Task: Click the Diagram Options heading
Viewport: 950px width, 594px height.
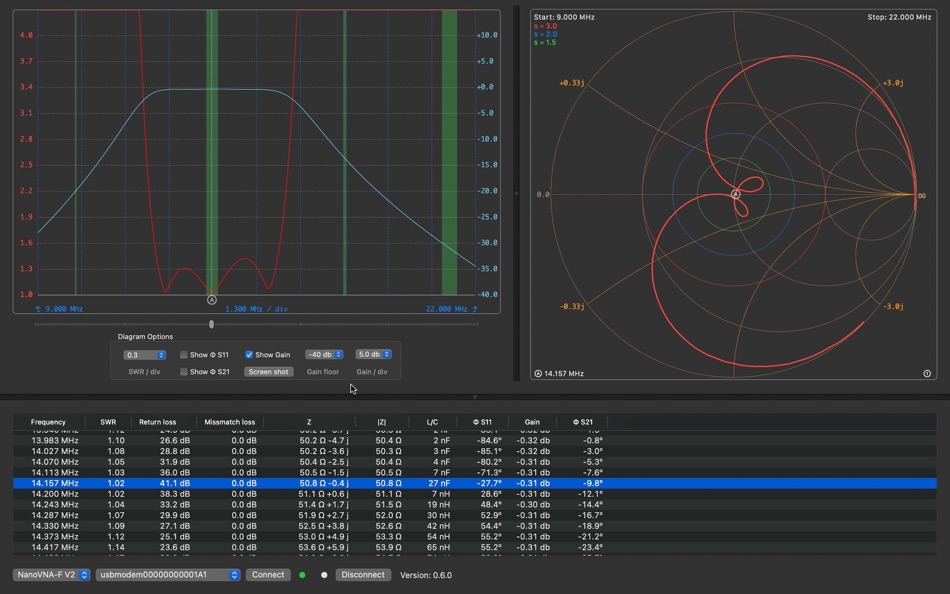Action: (x=145, y=336)
